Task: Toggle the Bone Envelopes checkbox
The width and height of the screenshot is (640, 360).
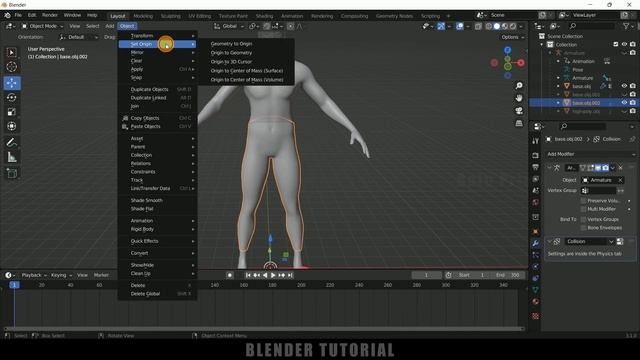Action: [583, 228]
